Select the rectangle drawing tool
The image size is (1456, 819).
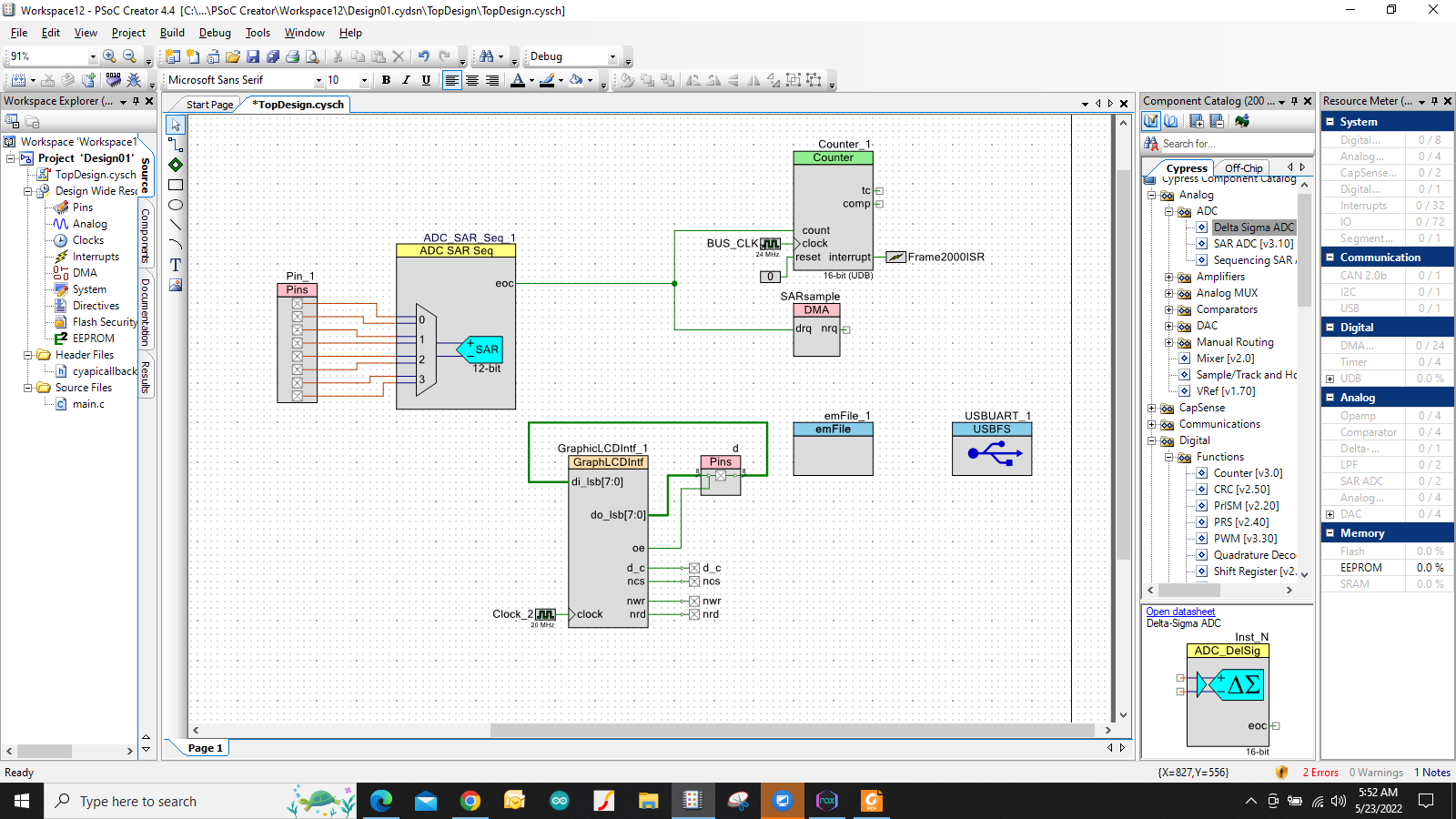[x=176, y=185]
